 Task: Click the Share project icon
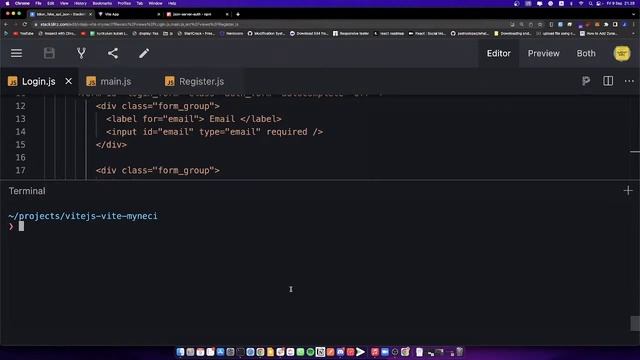tap(113, 53)
